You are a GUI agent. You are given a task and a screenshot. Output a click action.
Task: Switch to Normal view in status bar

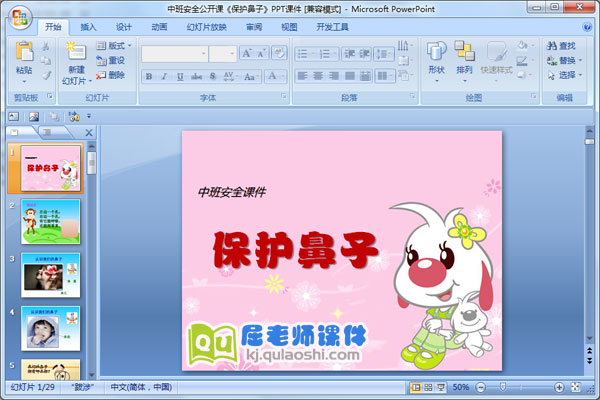click(x=415, y=387)
